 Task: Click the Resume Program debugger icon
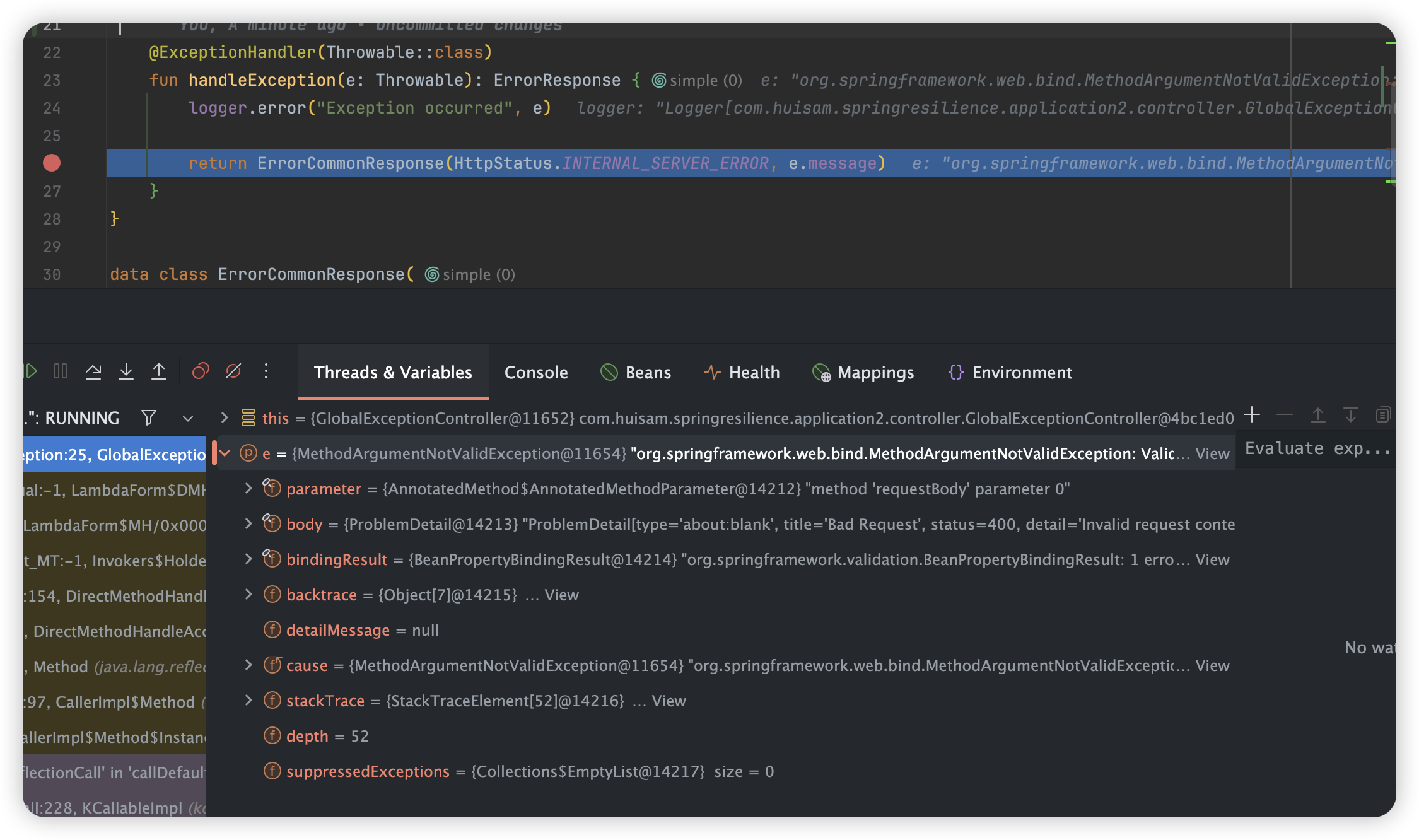pos(30,371)
